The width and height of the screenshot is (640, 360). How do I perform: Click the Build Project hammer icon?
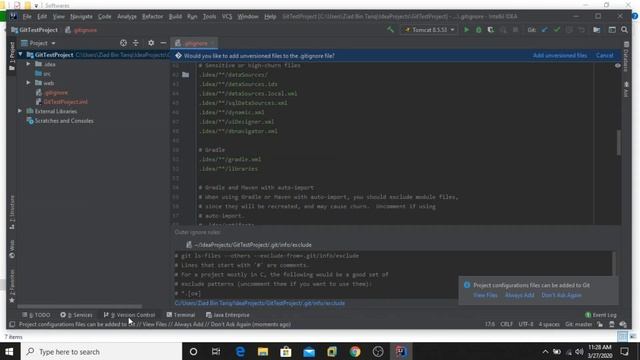click(x=391, y=30)
